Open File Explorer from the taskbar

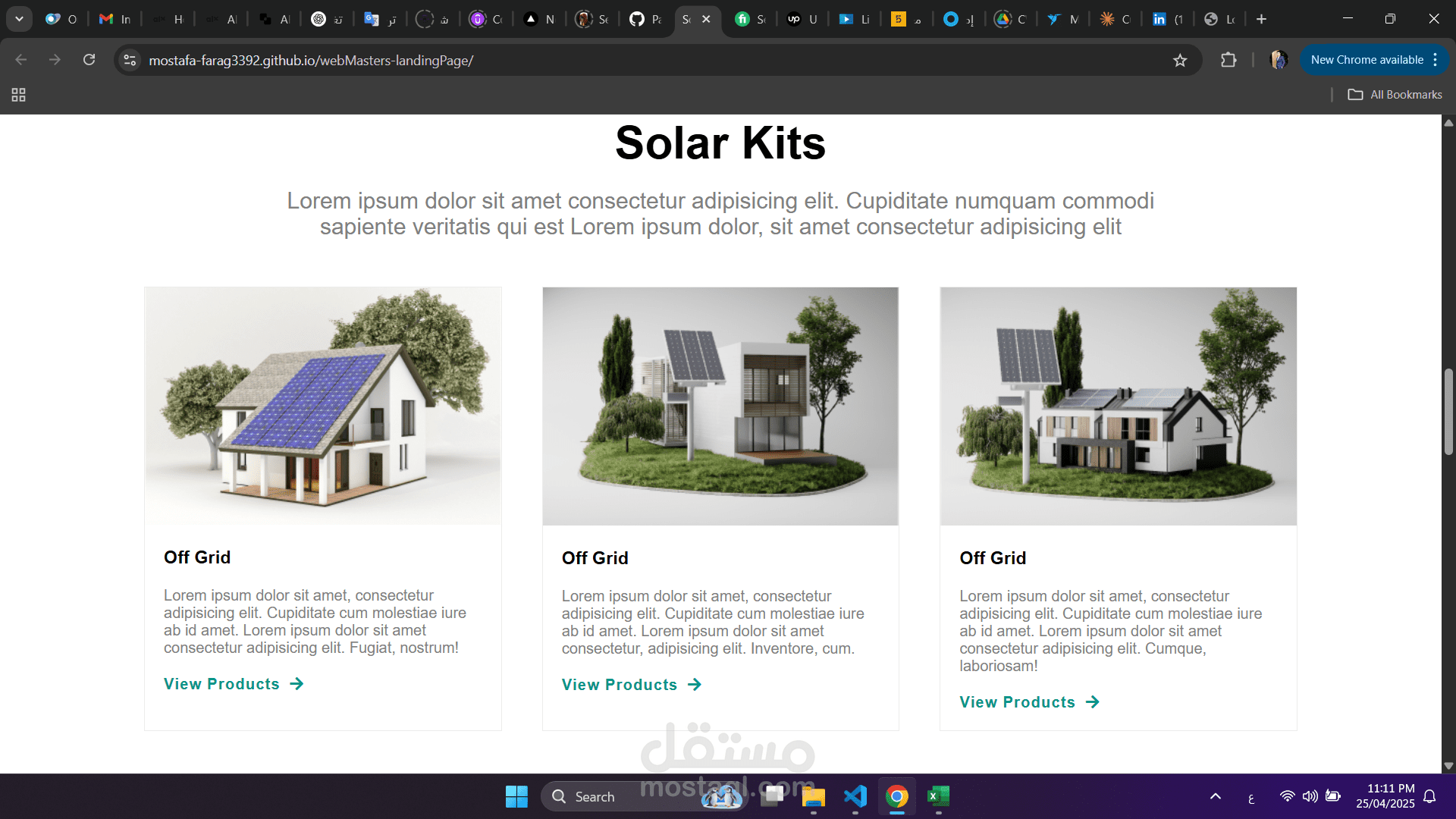813,796
